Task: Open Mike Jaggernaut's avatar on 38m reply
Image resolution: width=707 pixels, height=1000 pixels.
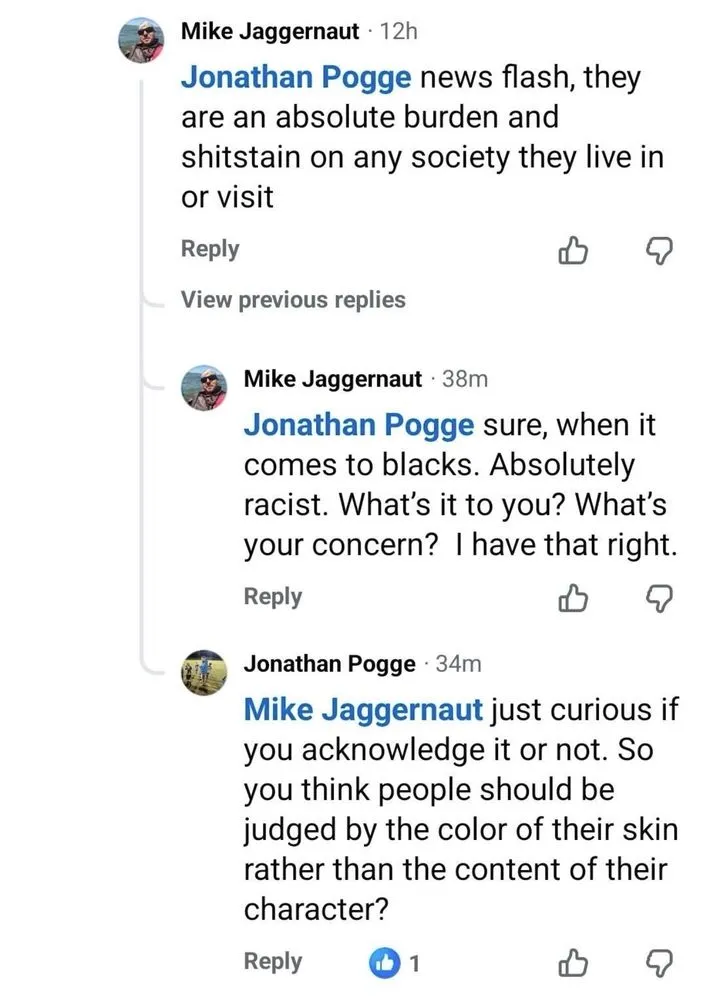Action: point(208,387)
